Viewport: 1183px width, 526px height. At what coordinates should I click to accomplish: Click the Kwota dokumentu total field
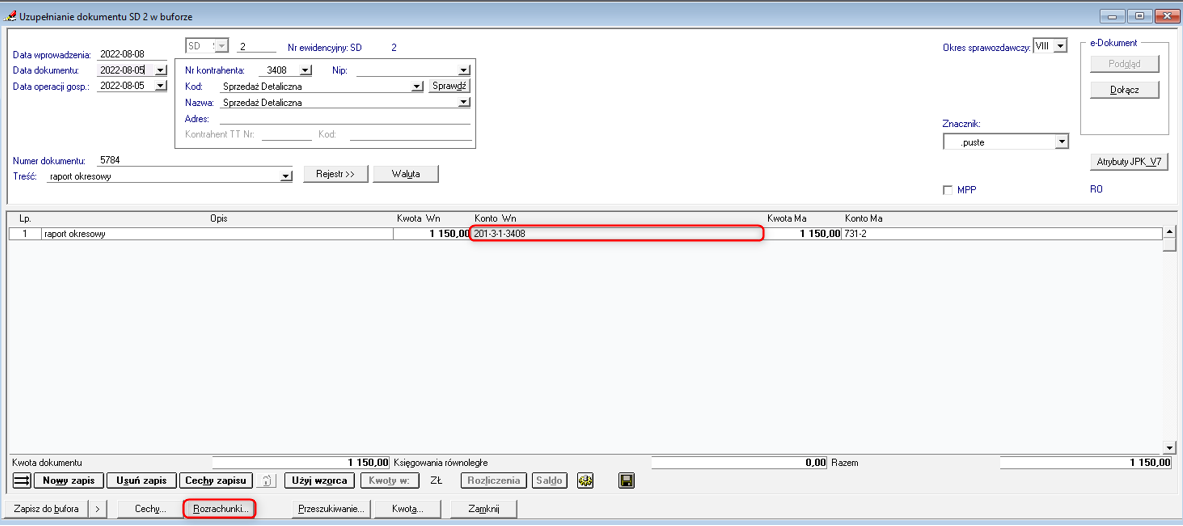[302, 462]
